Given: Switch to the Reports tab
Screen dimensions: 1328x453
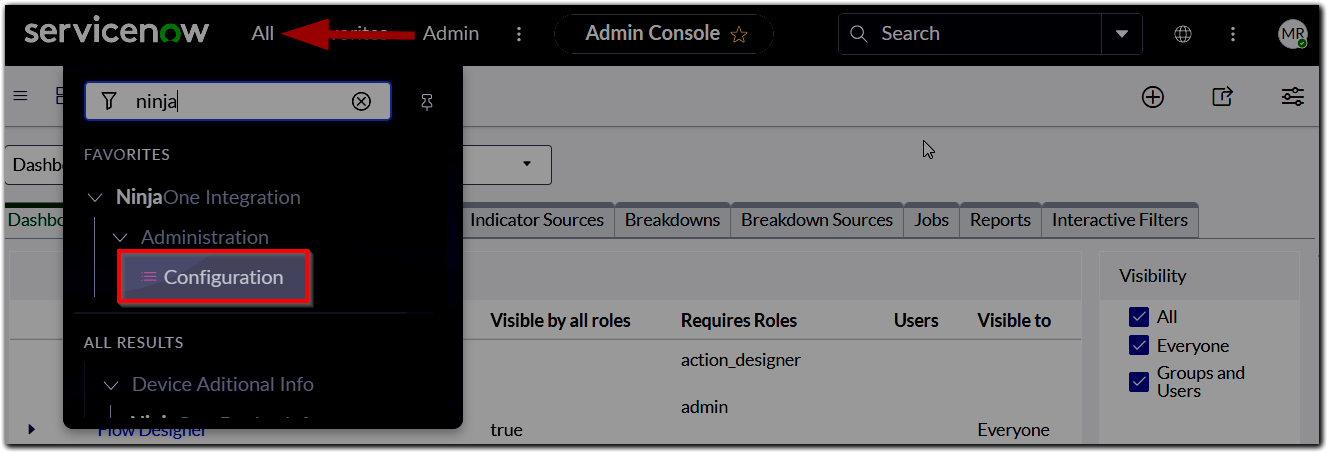Looking at the screenshot, I should click(1000, 220).
